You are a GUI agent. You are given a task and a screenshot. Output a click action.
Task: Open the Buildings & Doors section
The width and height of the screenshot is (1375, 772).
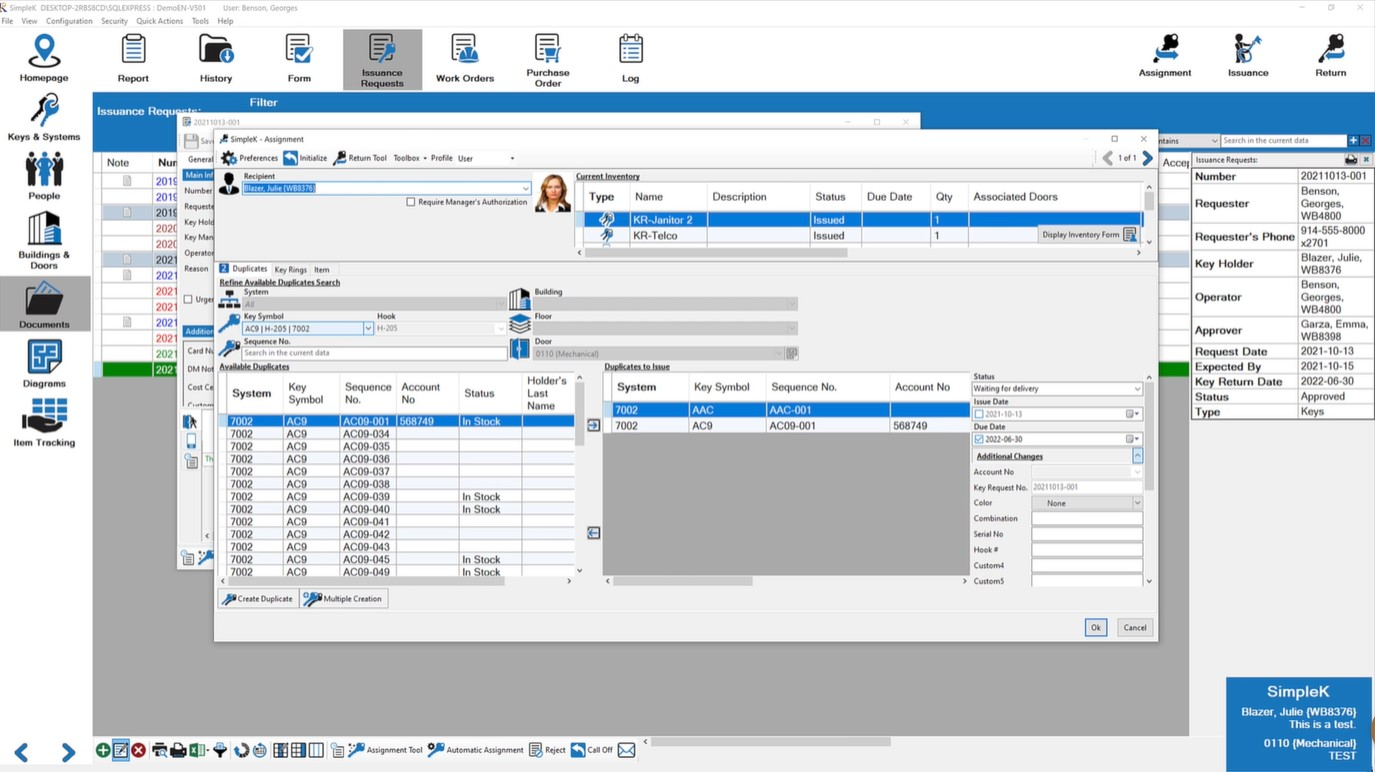point(44,241)
